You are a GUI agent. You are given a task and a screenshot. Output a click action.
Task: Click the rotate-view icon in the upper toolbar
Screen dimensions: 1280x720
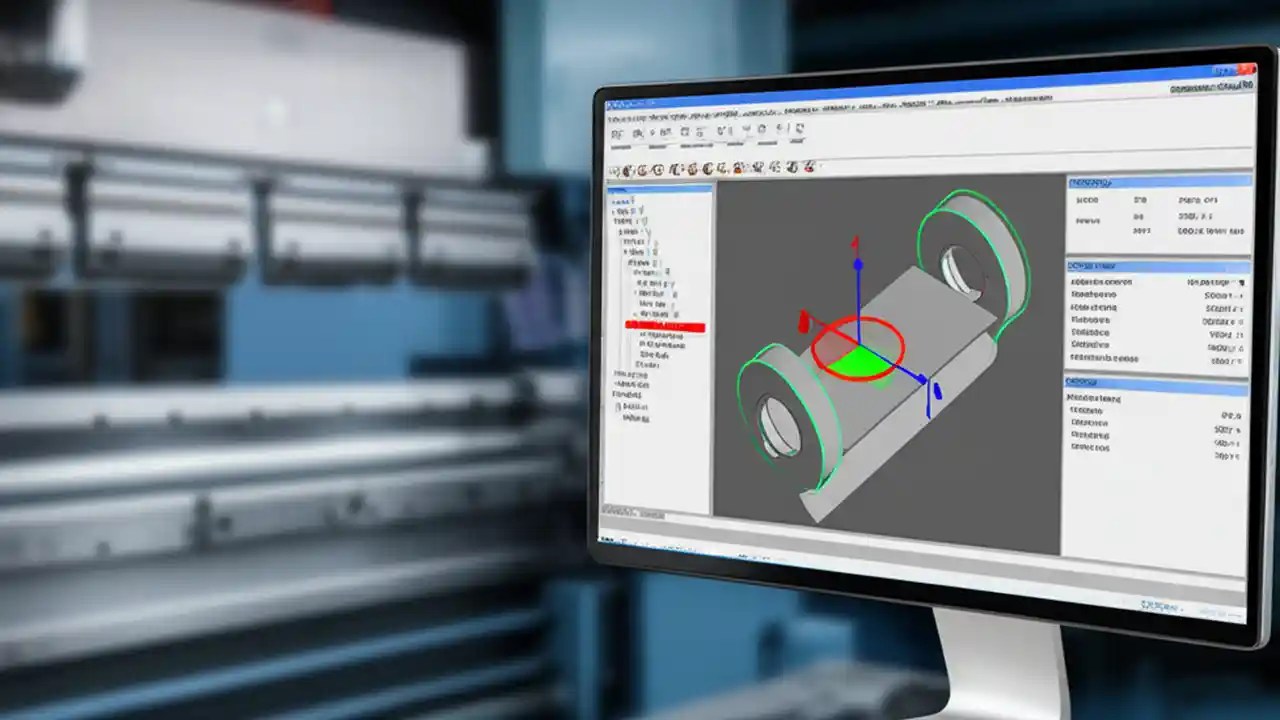tap(700, 131)
